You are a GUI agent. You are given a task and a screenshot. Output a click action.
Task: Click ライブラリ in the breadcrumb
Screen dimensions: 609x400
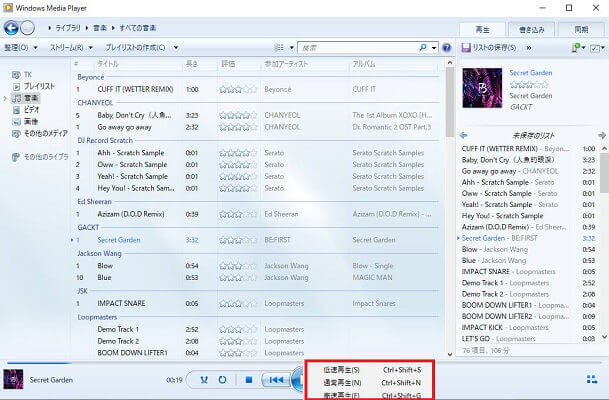pyautogui.click(x=68, y=28)
